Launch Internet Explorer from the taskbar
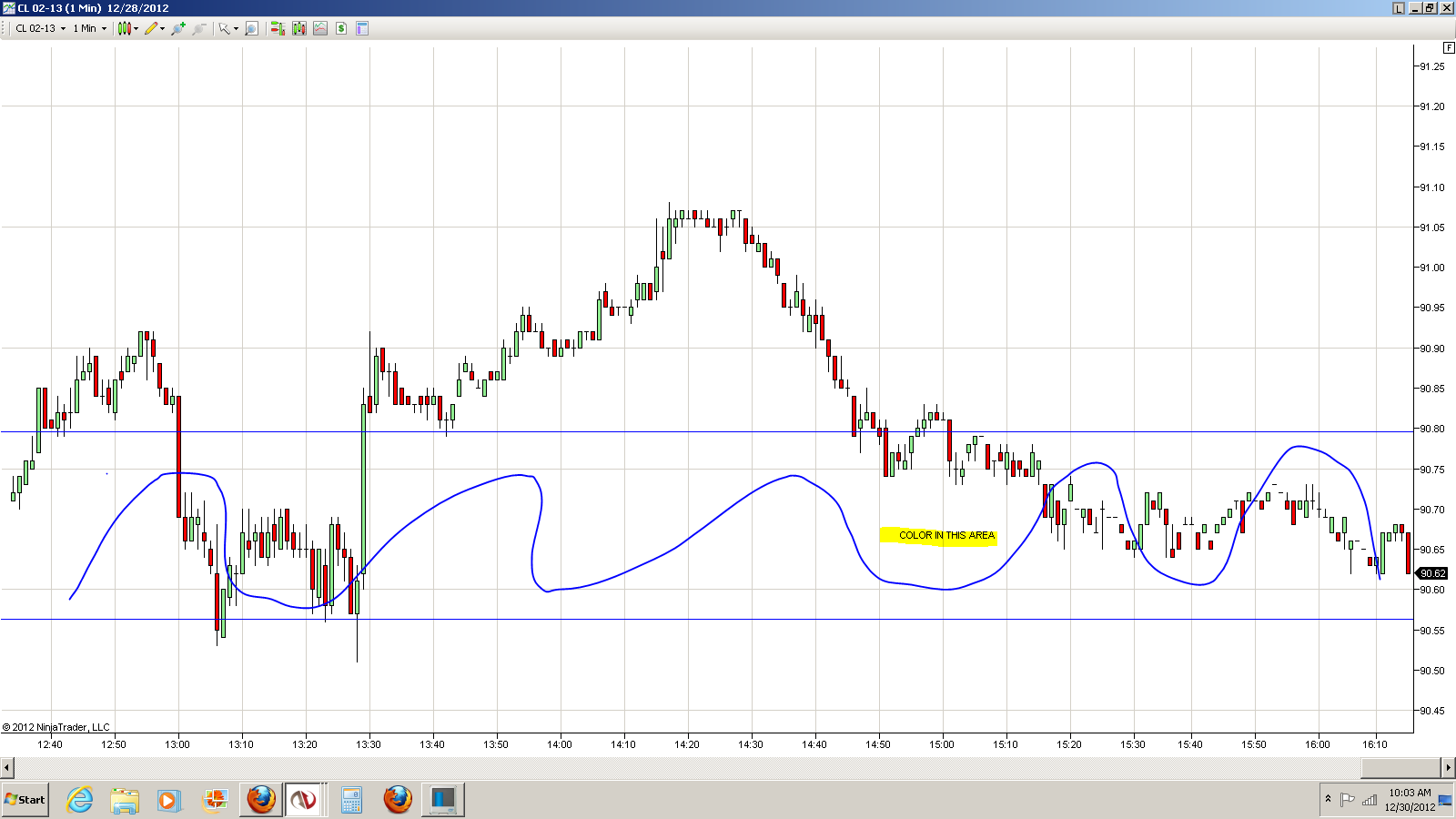This screenshot has height=819, width=1456. click(80, 800)
